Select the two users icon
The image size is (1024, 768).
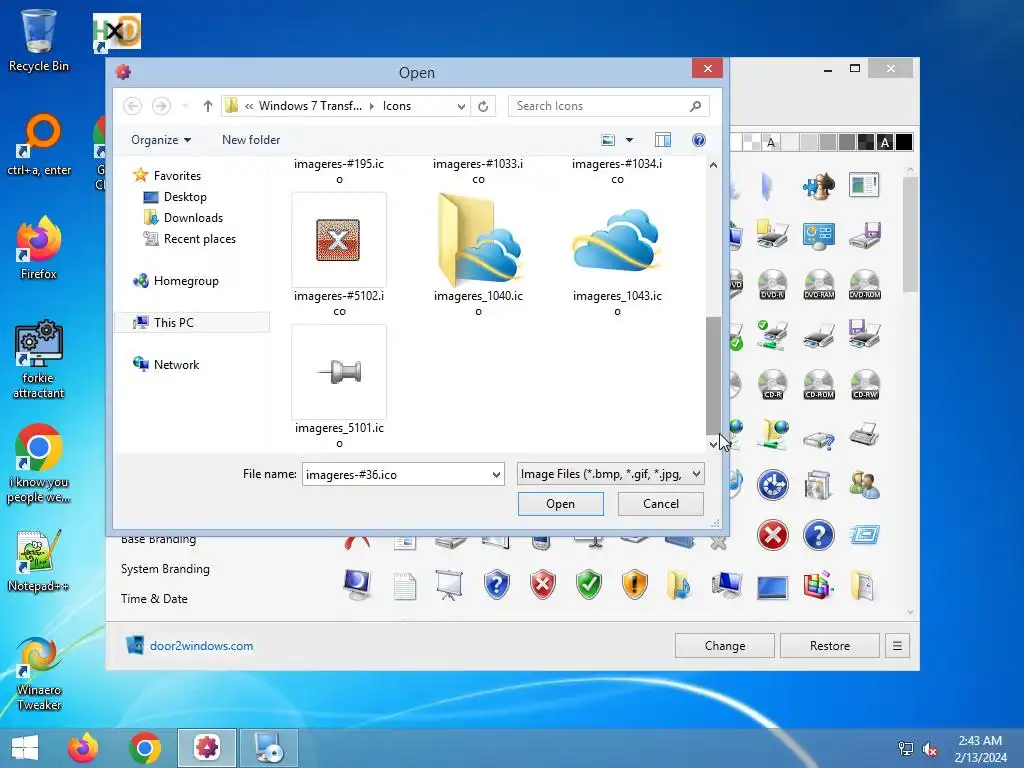click(x=865, y=485)
